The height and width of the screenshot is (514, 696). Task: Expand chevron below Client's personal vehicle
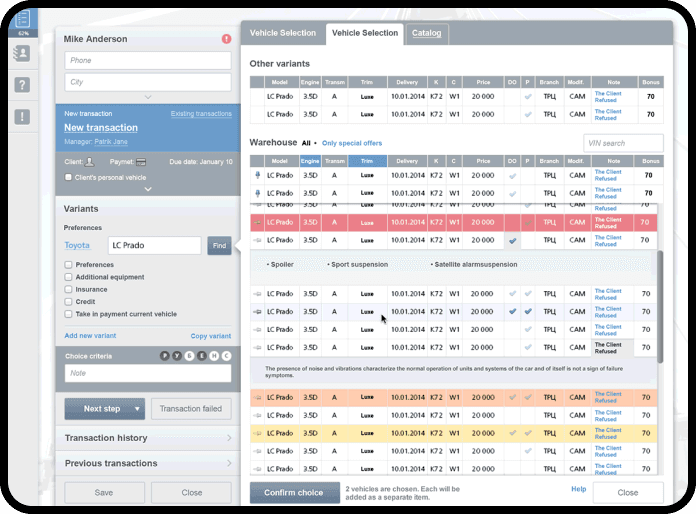[148, 189]
